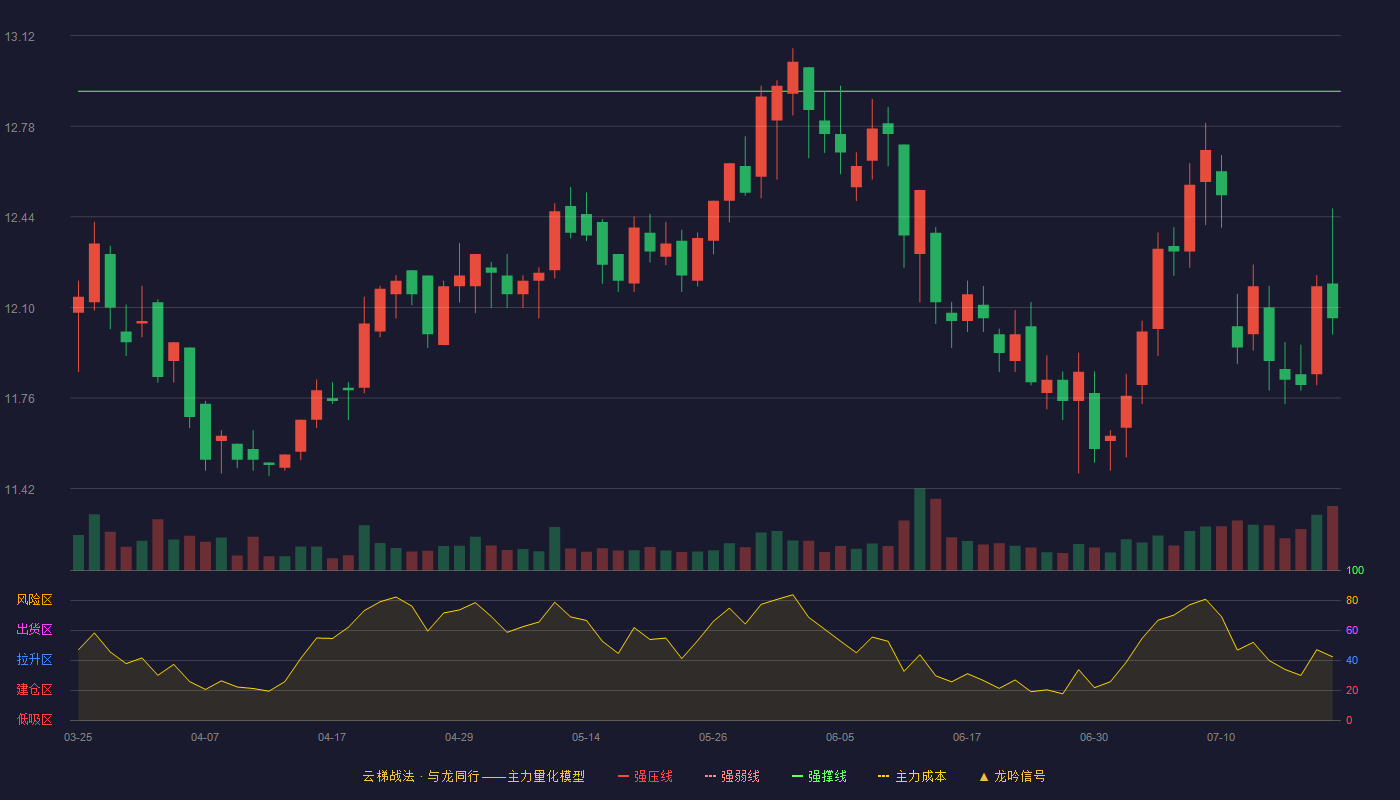
Task: Click the green horizontal support line near 12.9
Action: pyautogui.click(x=709, y=91)
